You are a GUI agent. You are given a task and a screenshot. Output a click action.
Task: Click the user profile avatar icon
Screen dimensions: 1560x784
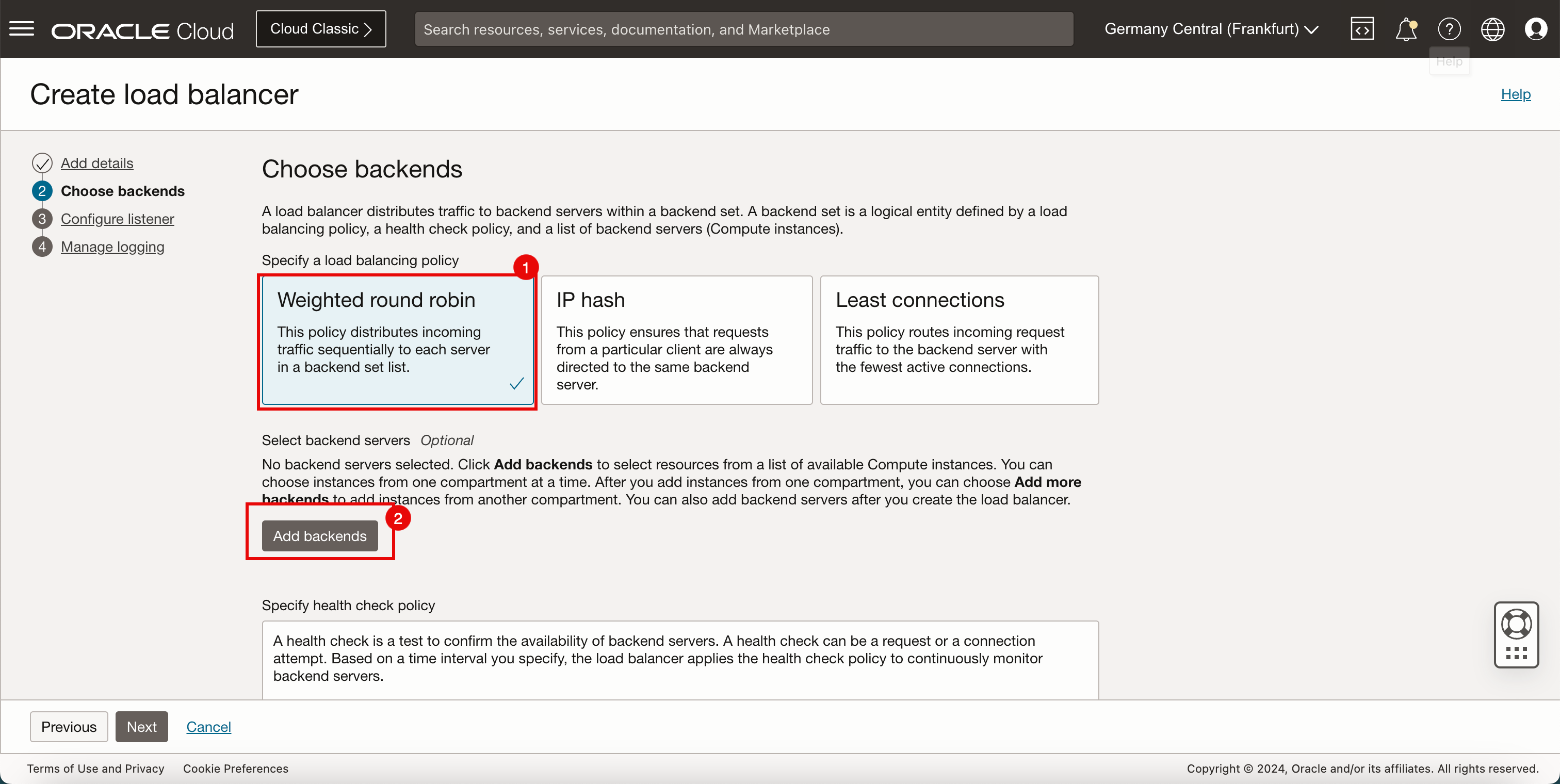coord(1536,29)
